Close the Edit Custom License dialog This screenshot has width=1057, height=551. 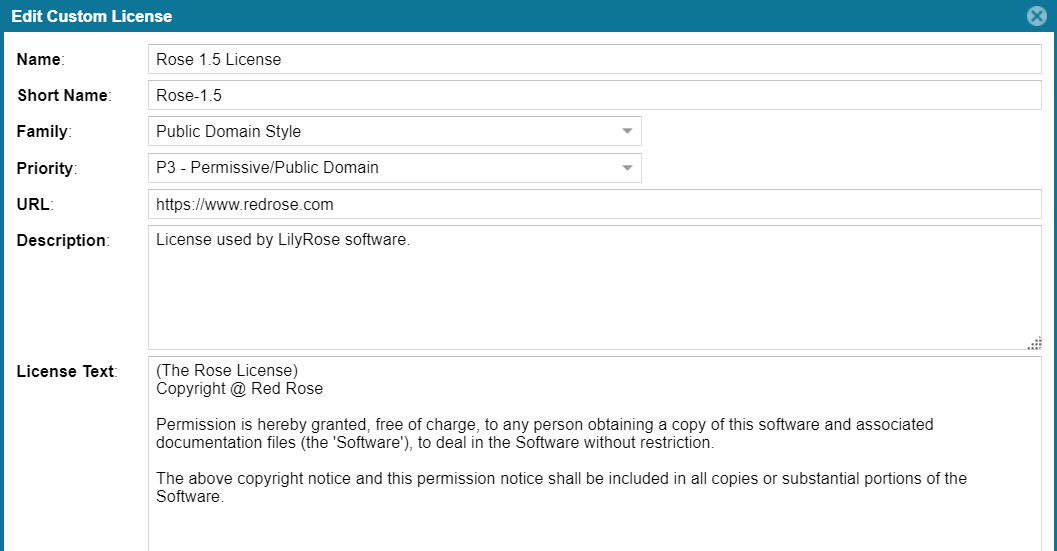(1037, 16)
